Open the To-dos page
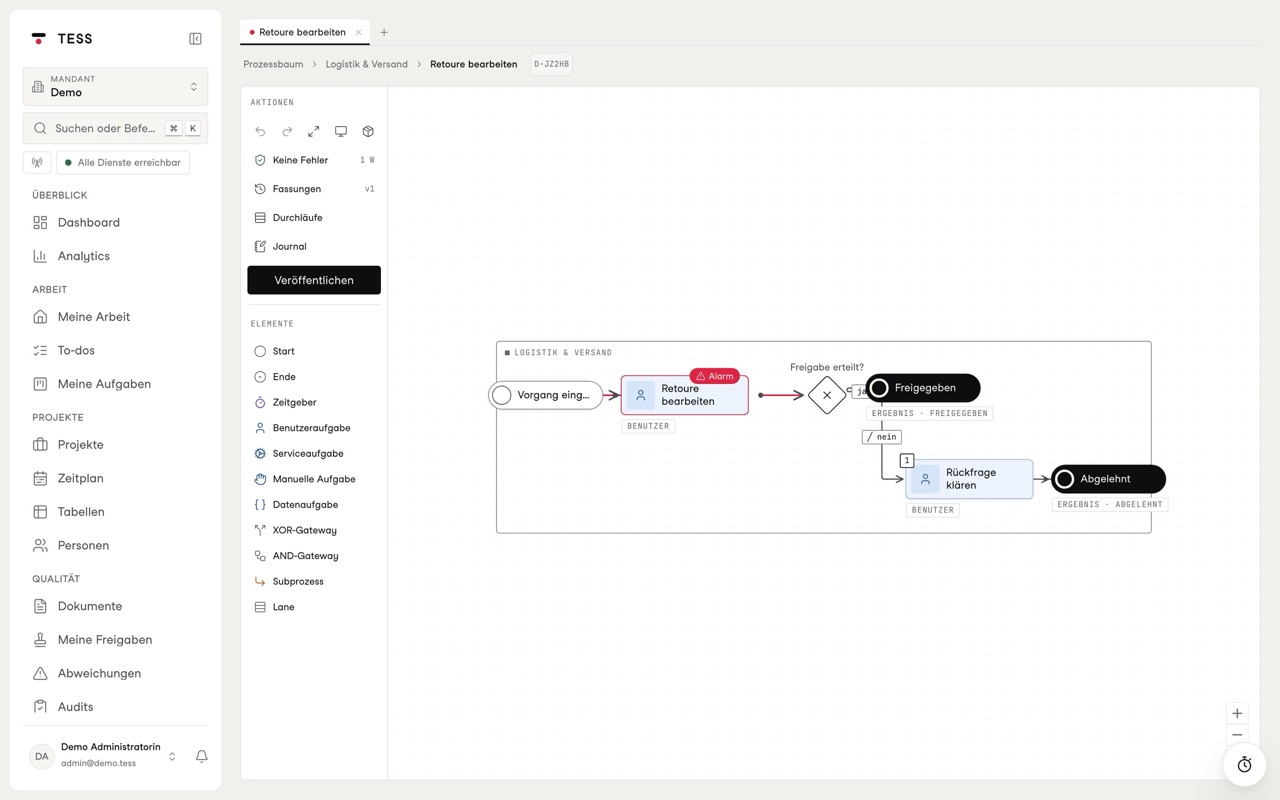Image resolution: width=1280 pixels, height=800 pixels. pos(115,351)
